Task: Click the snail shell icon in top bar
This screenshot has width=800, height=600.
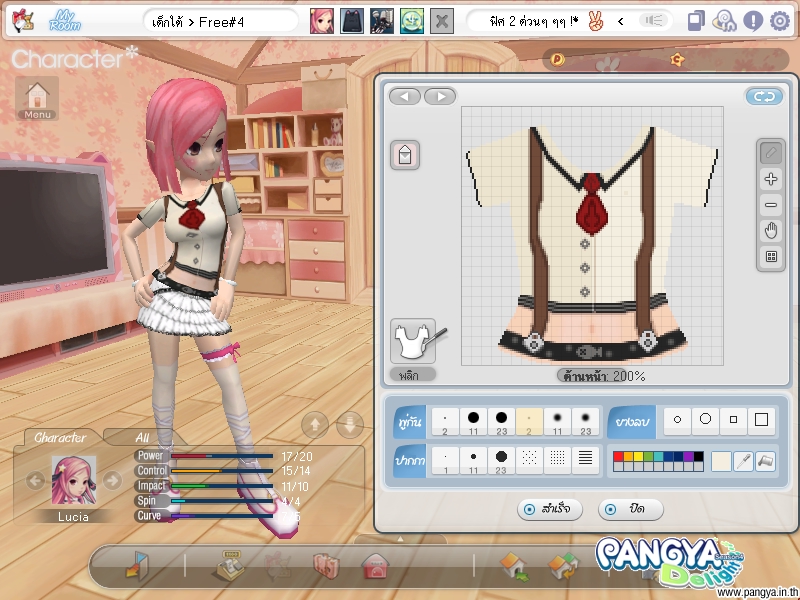Action: [725, 21]
